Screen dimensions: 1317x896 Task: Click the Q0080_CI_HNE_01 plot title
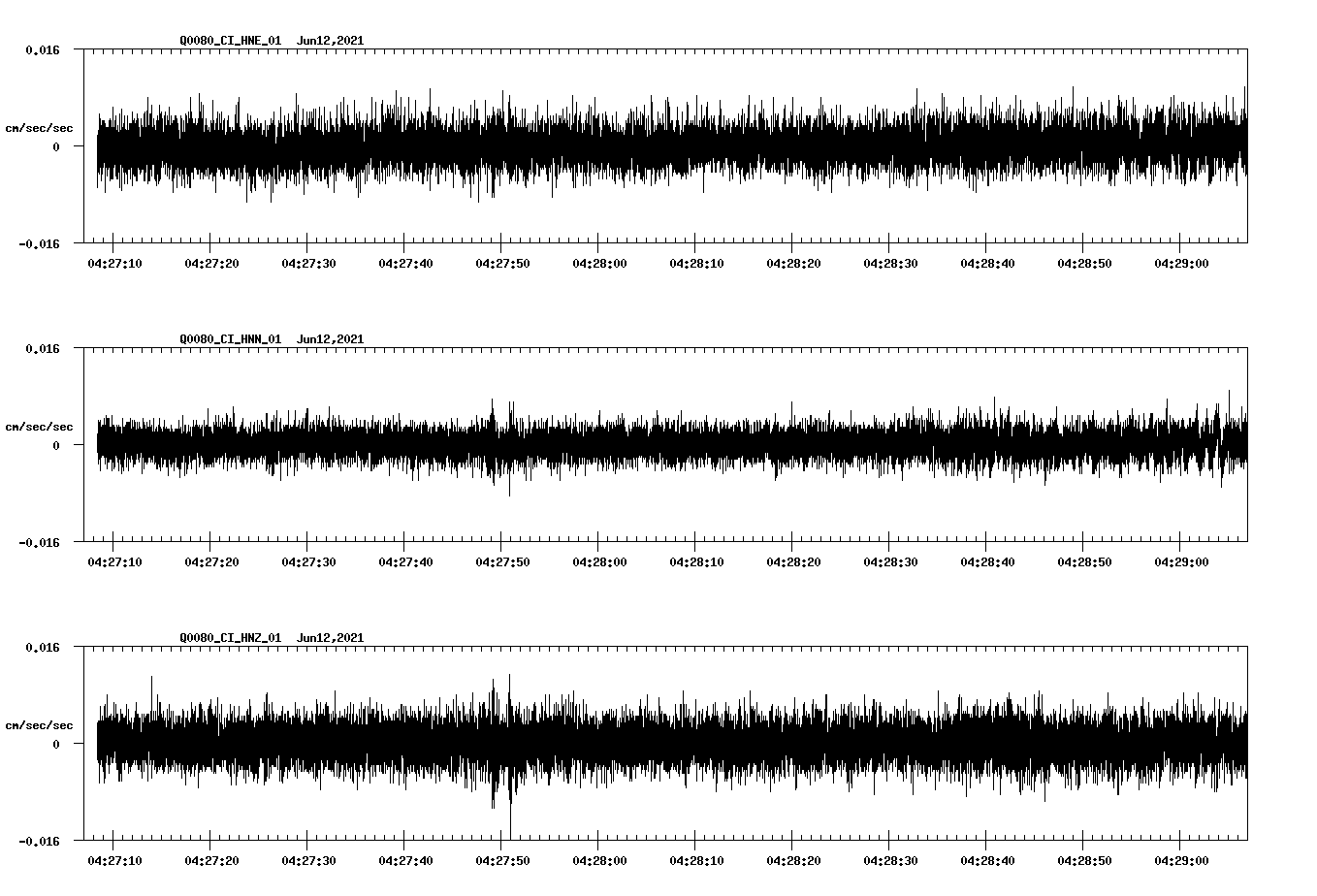tap(272, 40)
